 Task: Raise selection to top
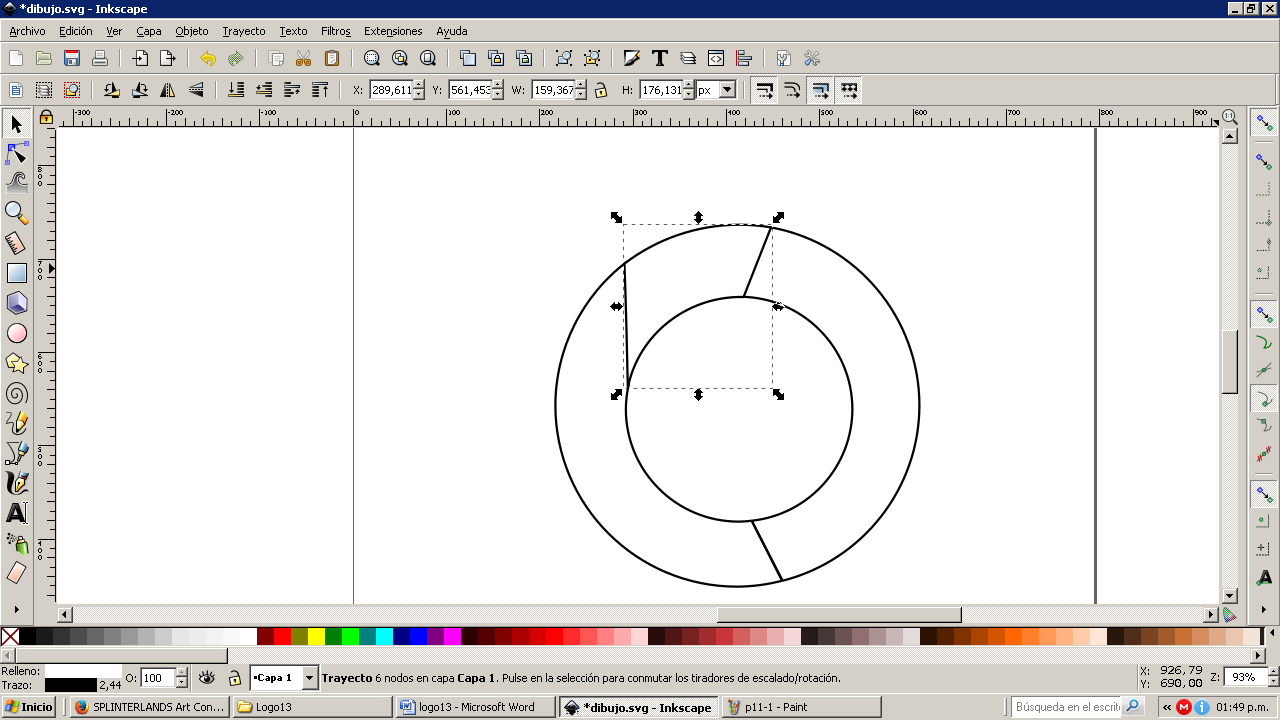click(x=320, y=90)
